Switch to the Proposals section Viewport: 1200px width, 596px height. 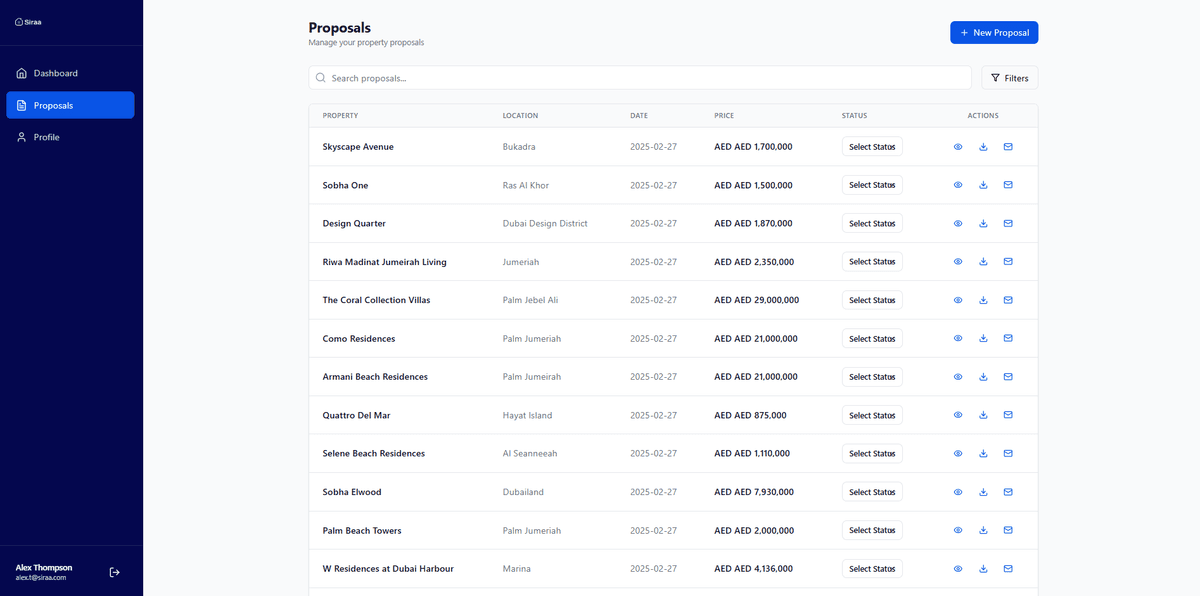(x=56, y=104)
